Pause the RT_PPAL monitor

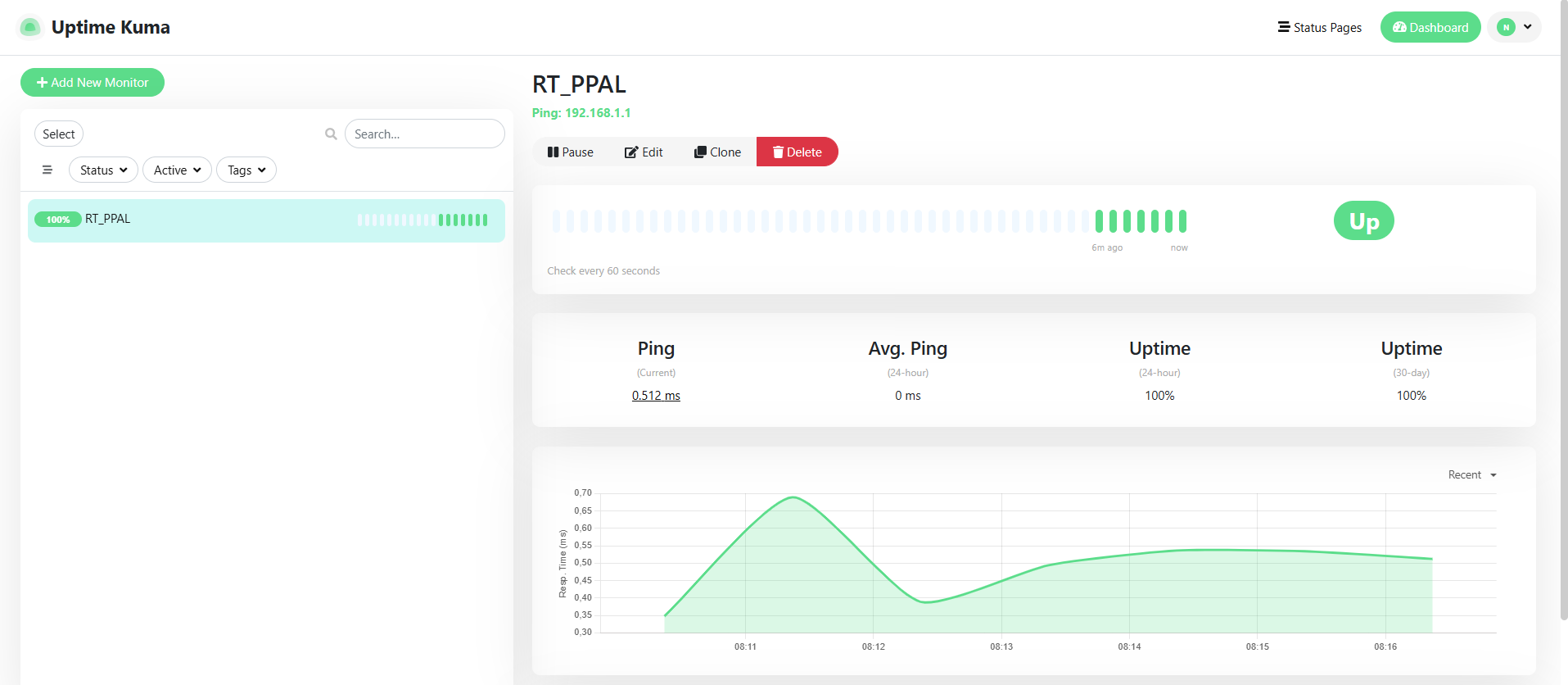pos(571,152)
